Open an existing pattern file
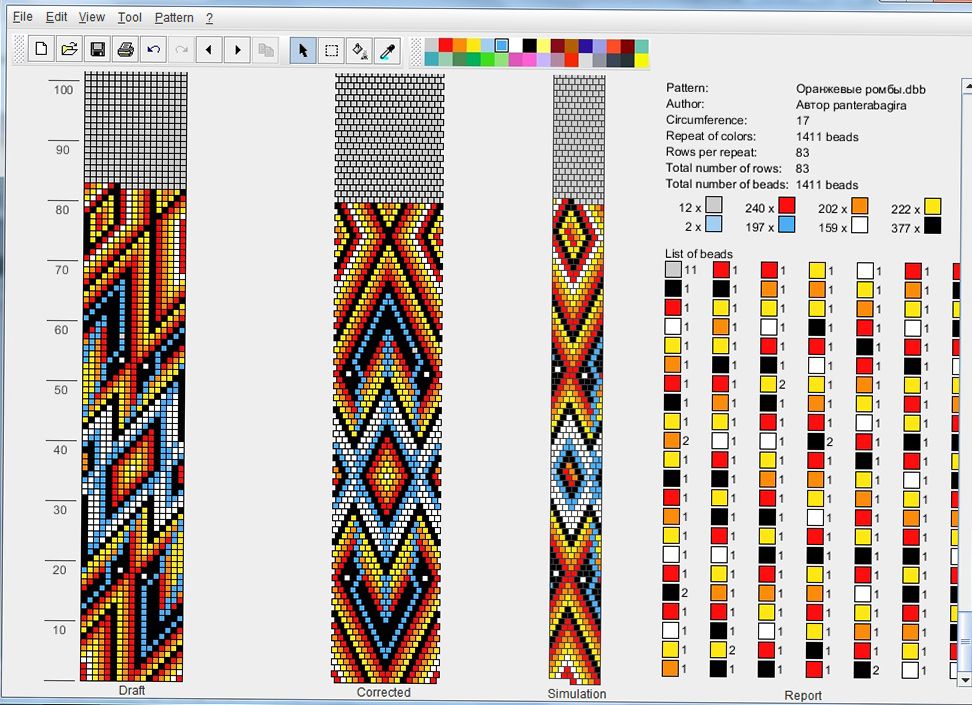 click(69, 50)
